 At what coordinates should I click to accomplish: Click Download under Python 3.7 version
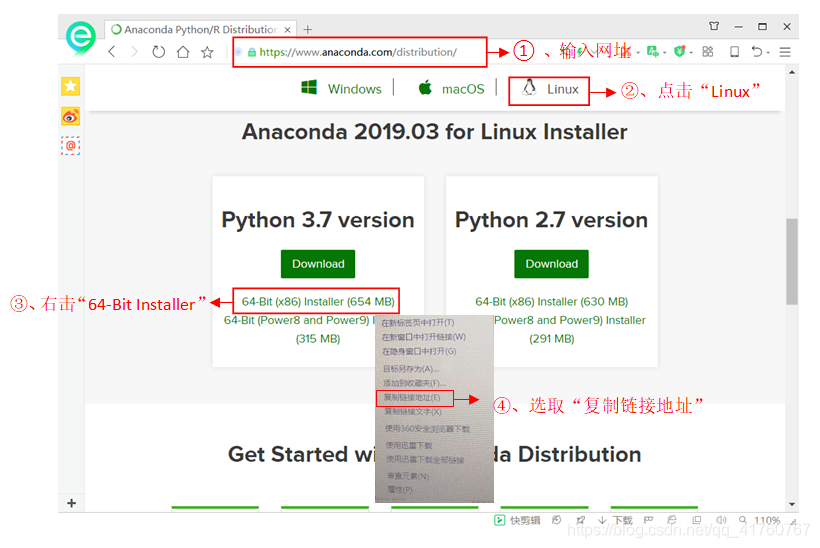click(318, 264)
